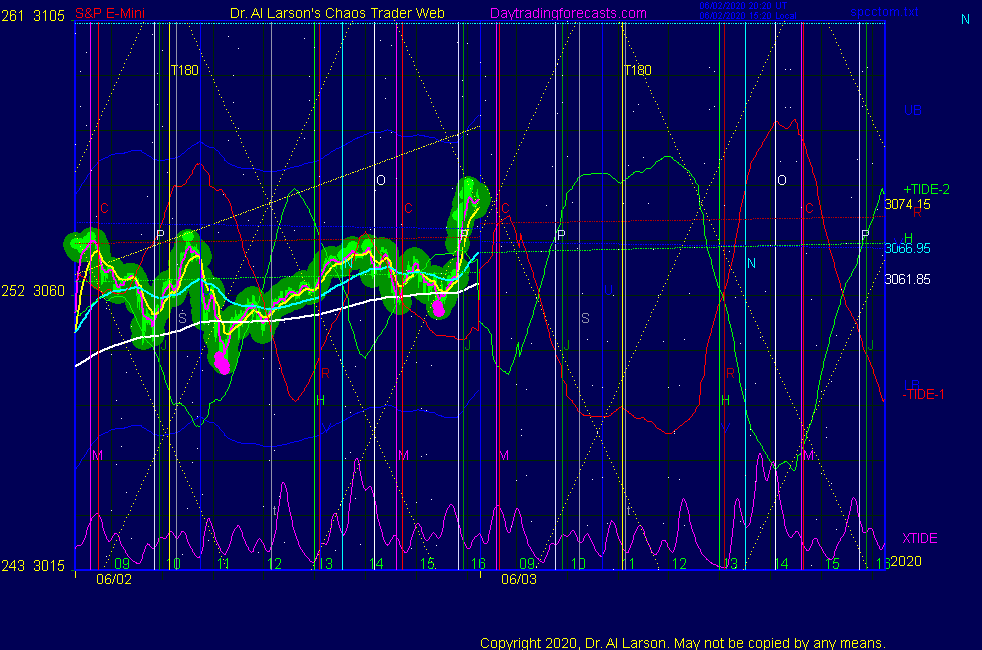Click the "06/03" date label
Viewport: 982px width, 650px height.
pyautogui.click(x=519, y=579)
